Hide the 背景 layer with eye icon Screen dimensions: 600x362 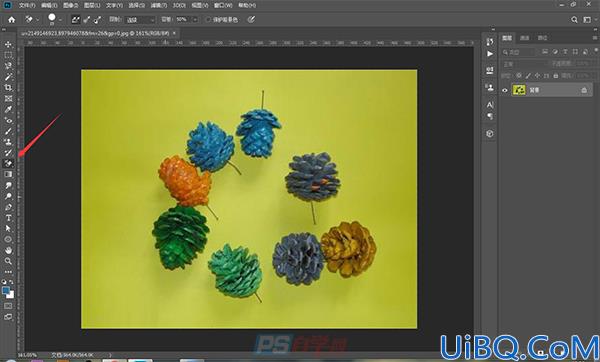pos(505,90)
